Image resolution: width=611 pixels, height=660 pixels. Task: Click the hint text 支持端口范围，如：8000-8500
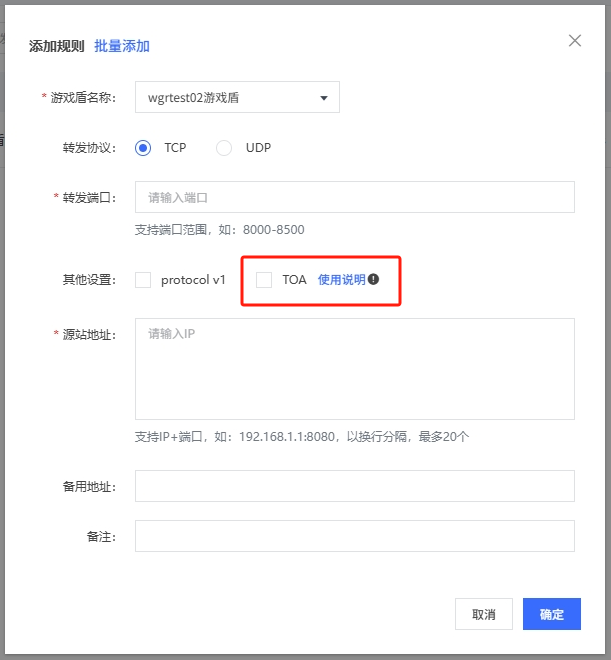[219, 230]
